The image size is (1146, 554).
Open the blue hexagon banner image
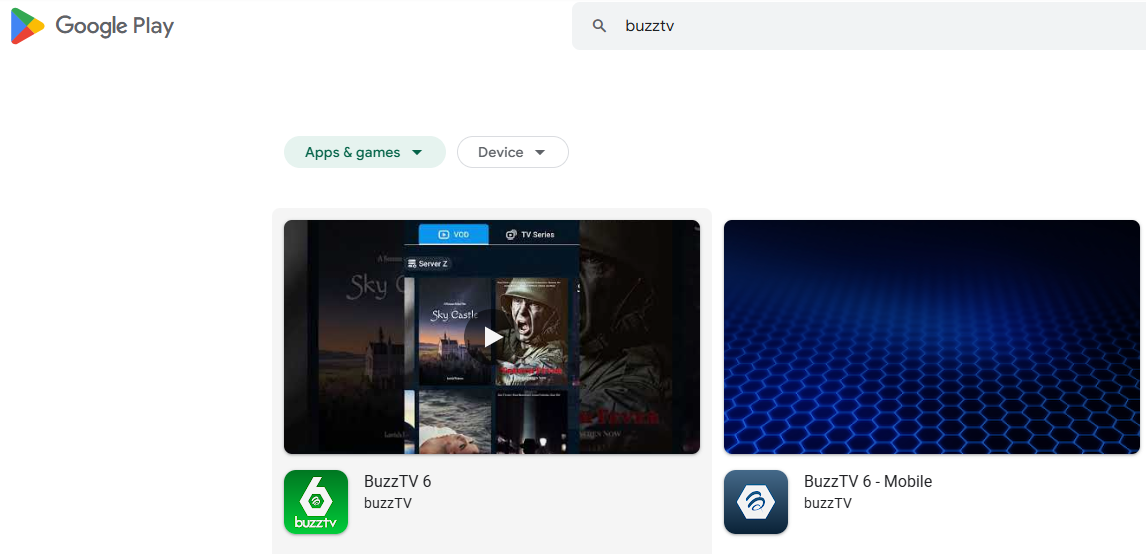pos(931,337)
